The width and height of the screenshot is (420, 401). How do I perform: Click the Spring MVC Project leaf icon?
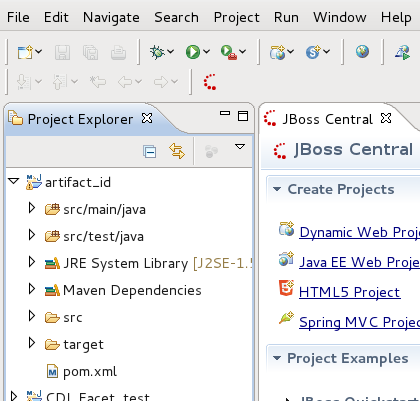286,318
